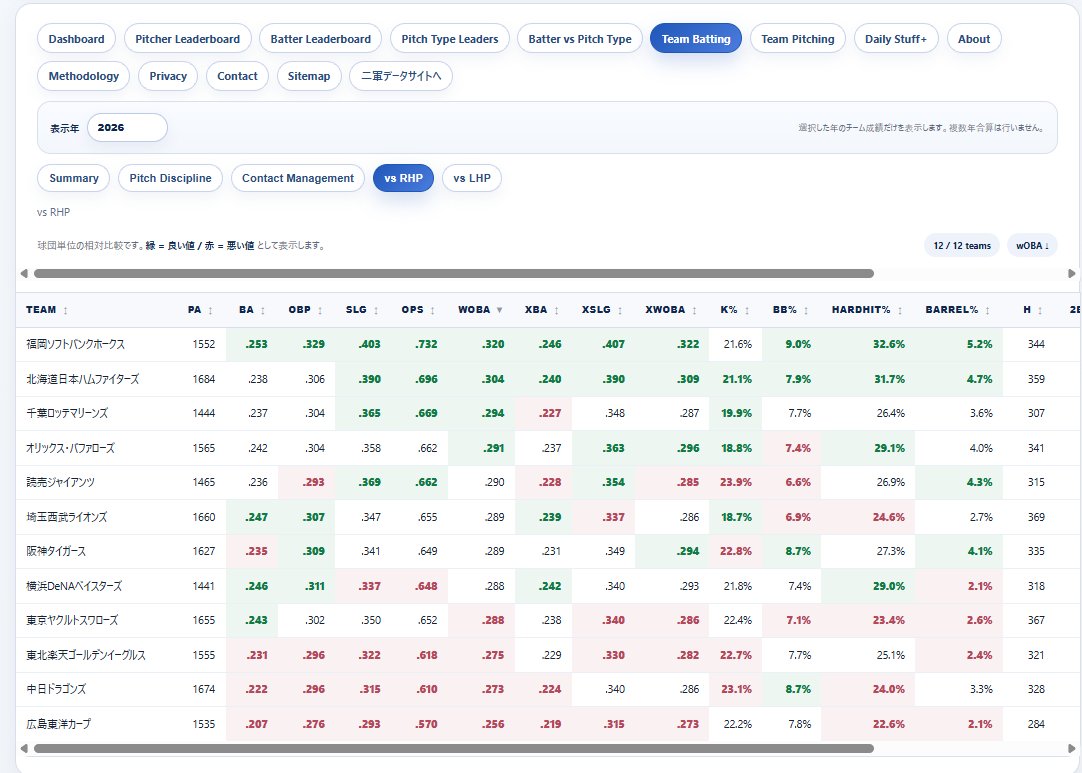Select 埼玉西武ライオンズ team name

[67, 517]
